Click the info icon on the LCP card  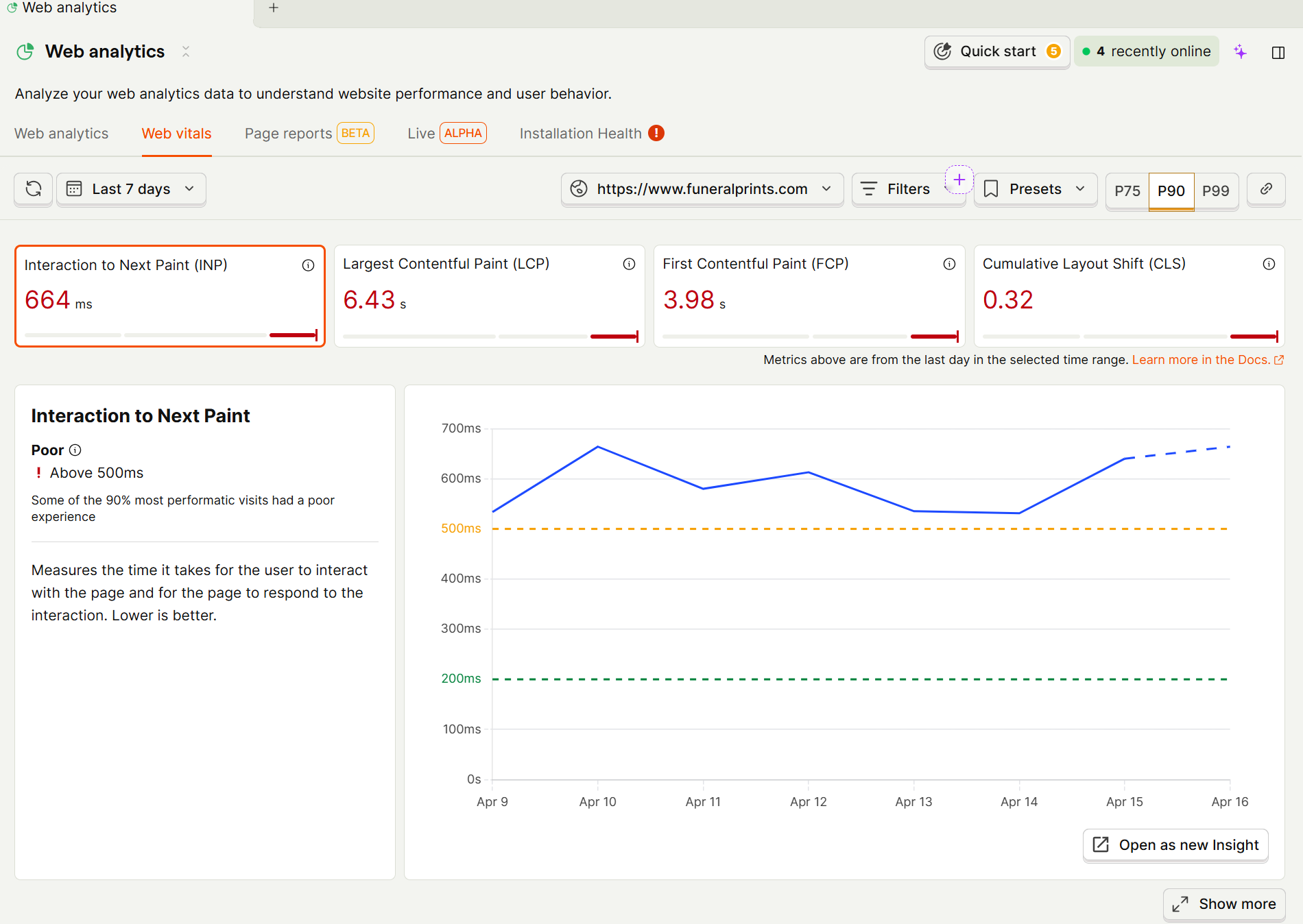pyautogui.click(x=628, y=264)
